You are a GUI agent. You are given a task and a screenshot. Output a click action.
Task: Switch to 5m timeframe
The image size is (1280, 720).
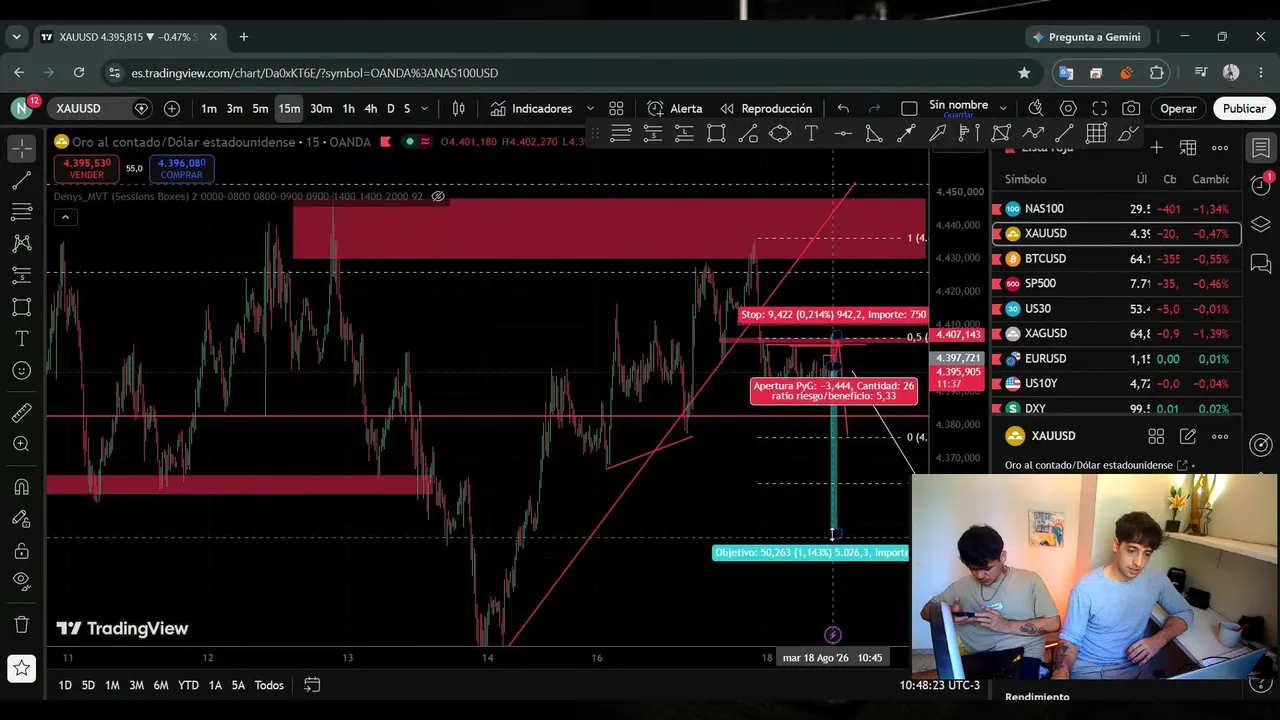tap(260, 108)
